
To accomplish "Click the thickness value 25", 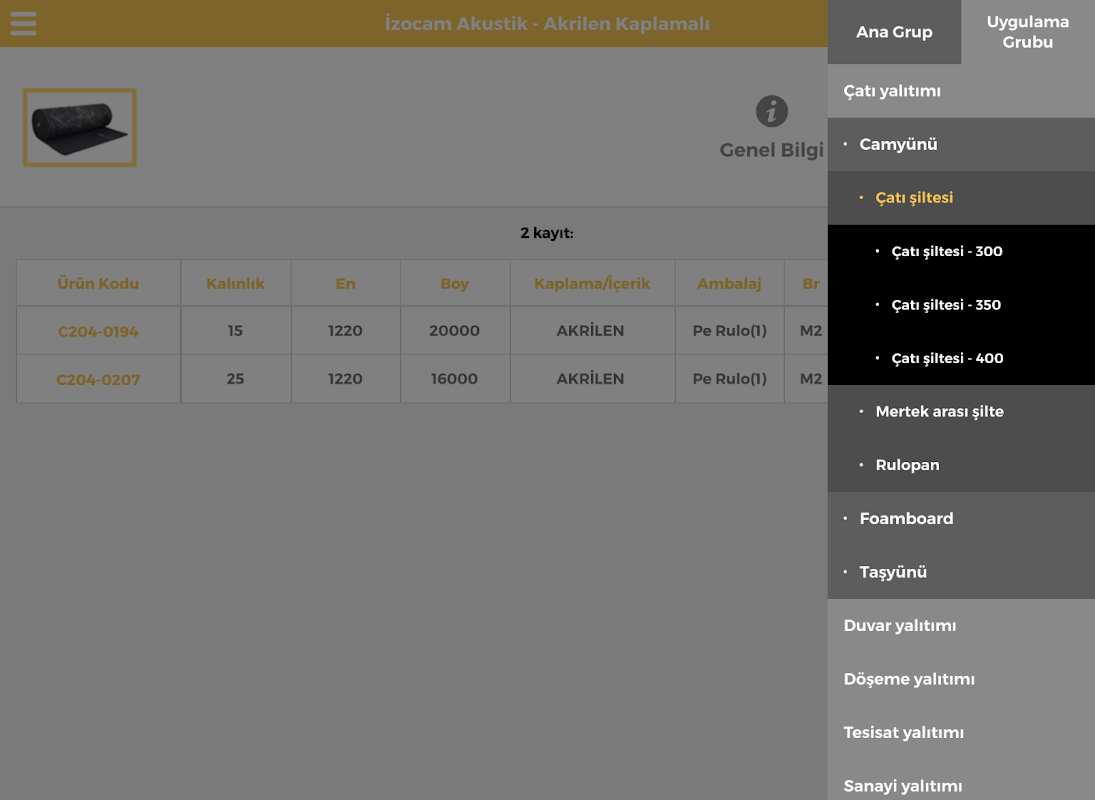I will coord(235,379).
